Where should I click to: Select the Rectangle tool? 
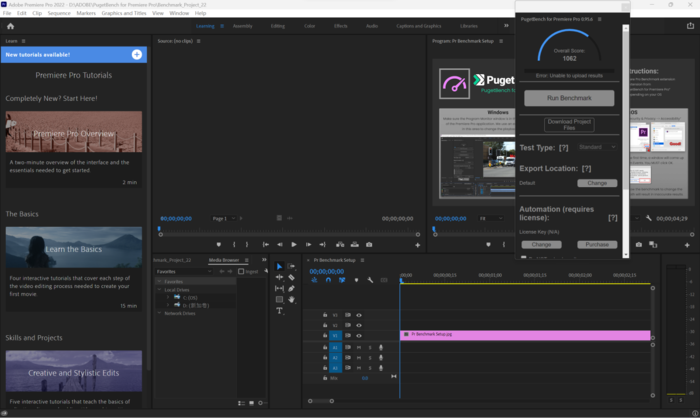click(x=279, y=299)
